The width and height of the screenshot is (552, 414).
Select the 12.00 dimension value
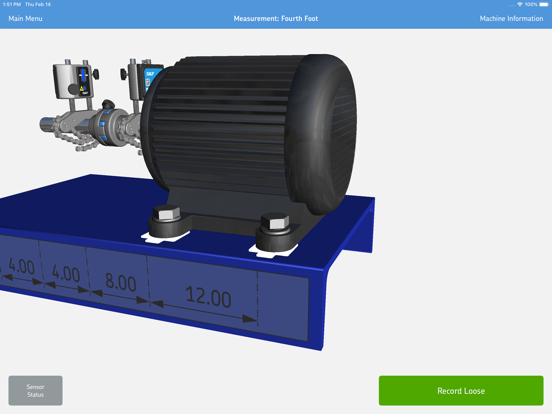point(208,297)
